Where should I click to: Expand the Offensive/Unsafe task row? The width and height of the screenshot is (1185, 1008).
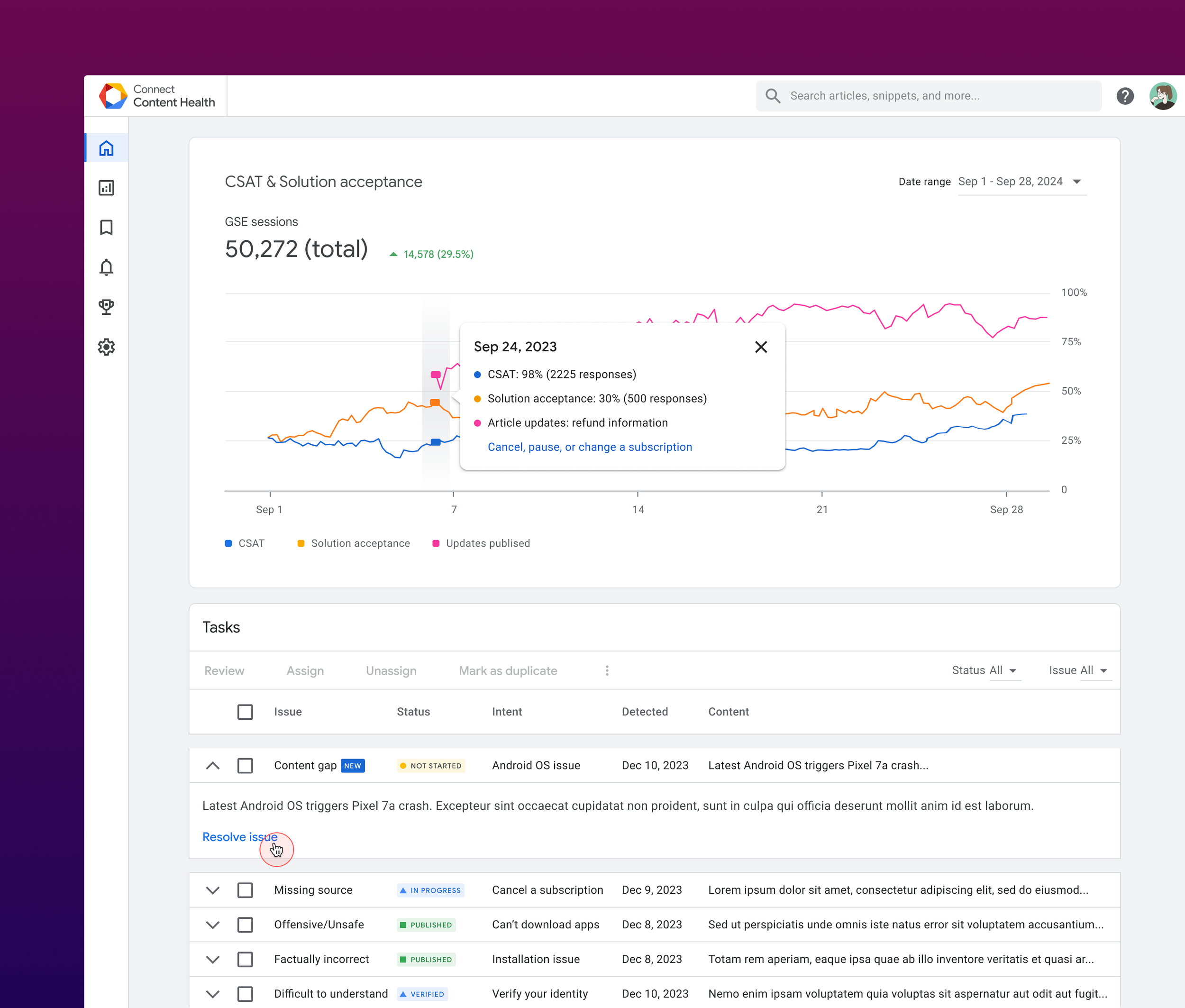click(212, 925)
